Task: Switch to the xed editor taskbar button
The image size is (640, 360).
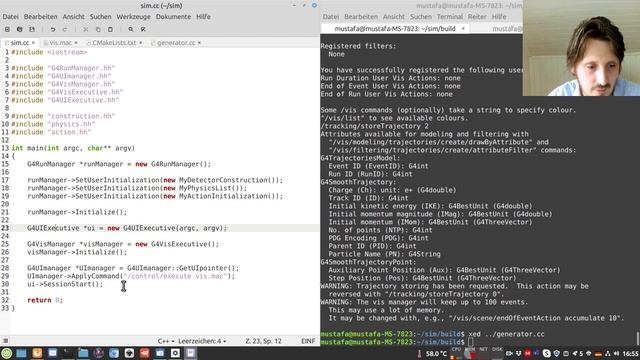Action: pos(191,353)
